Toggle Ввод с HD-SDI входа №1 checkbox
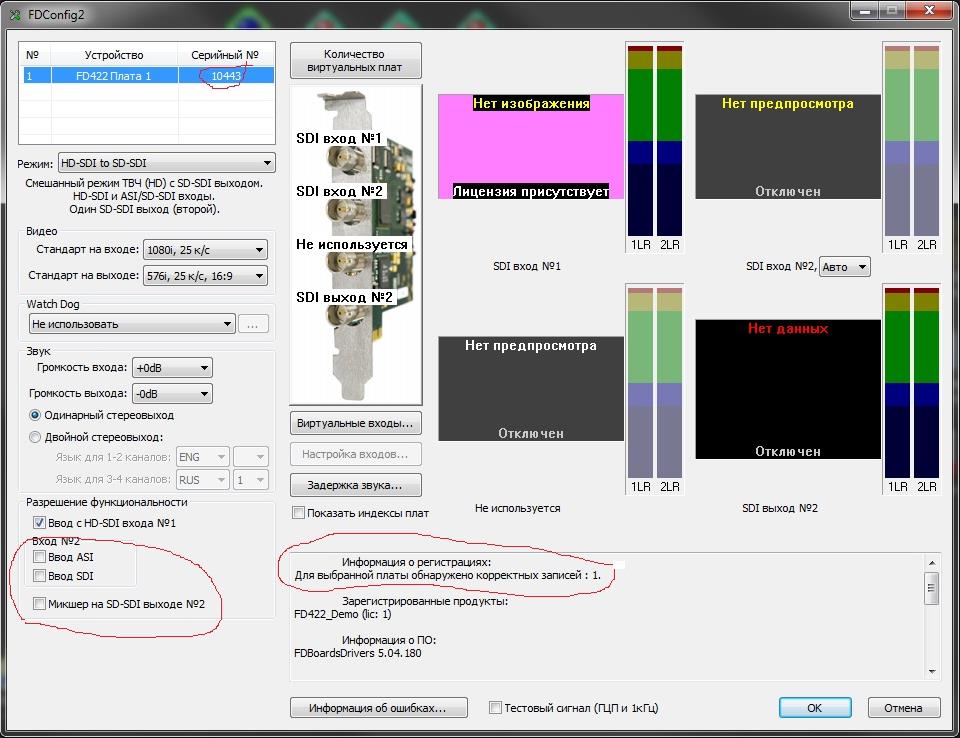 pyautogui.click(x=39, y=523)
